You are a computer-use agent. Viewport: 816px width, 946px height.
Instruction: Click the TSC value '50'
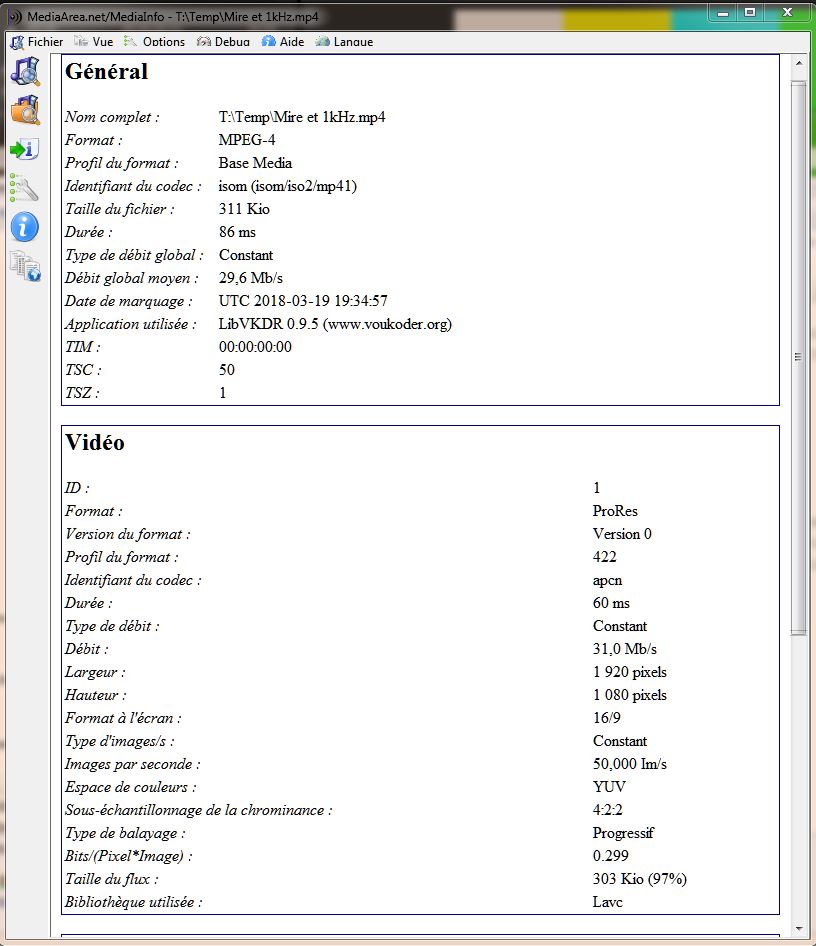(x=227, y=370)
